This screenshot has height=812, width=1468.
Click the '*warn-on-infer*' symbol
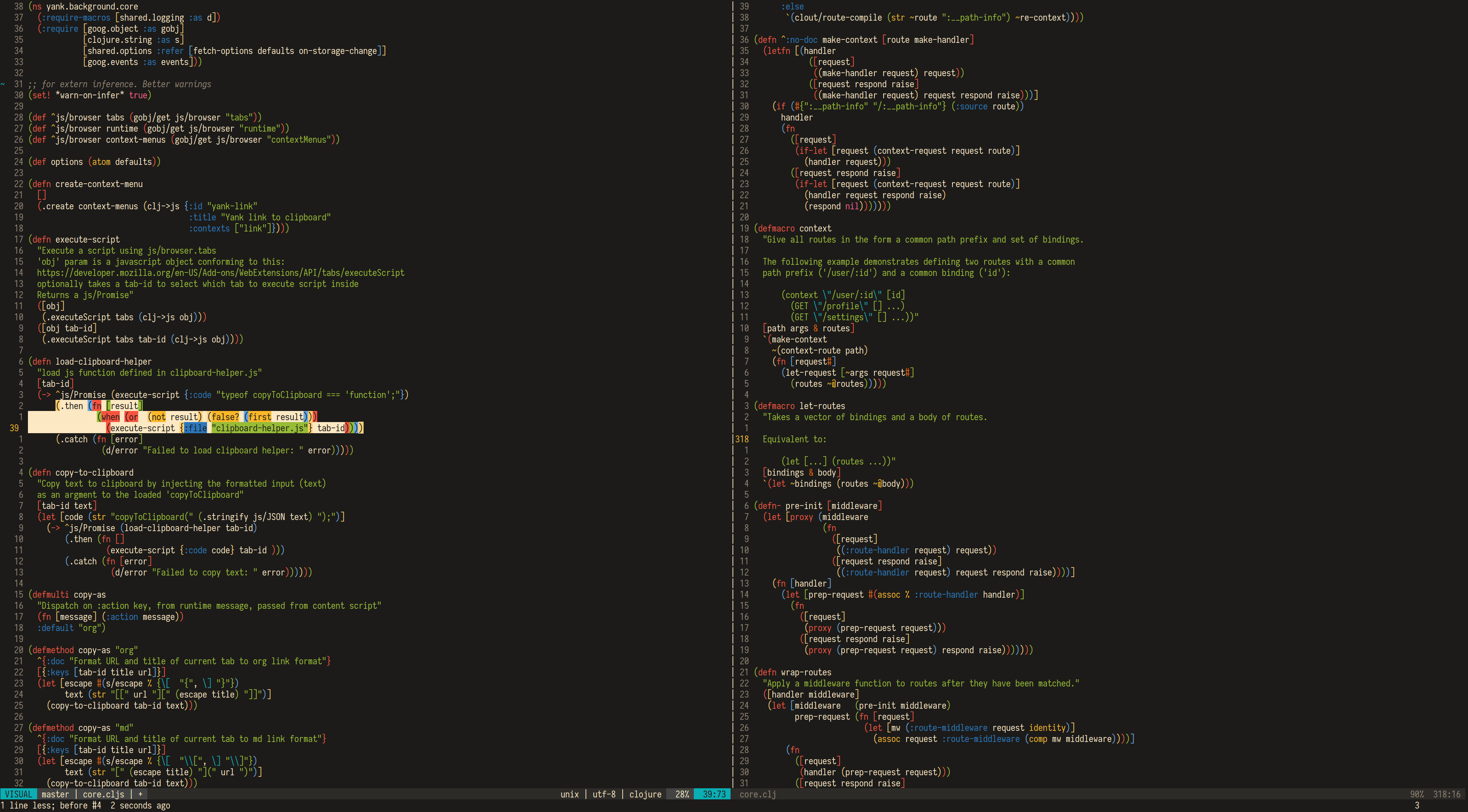(x=90, y=95)
